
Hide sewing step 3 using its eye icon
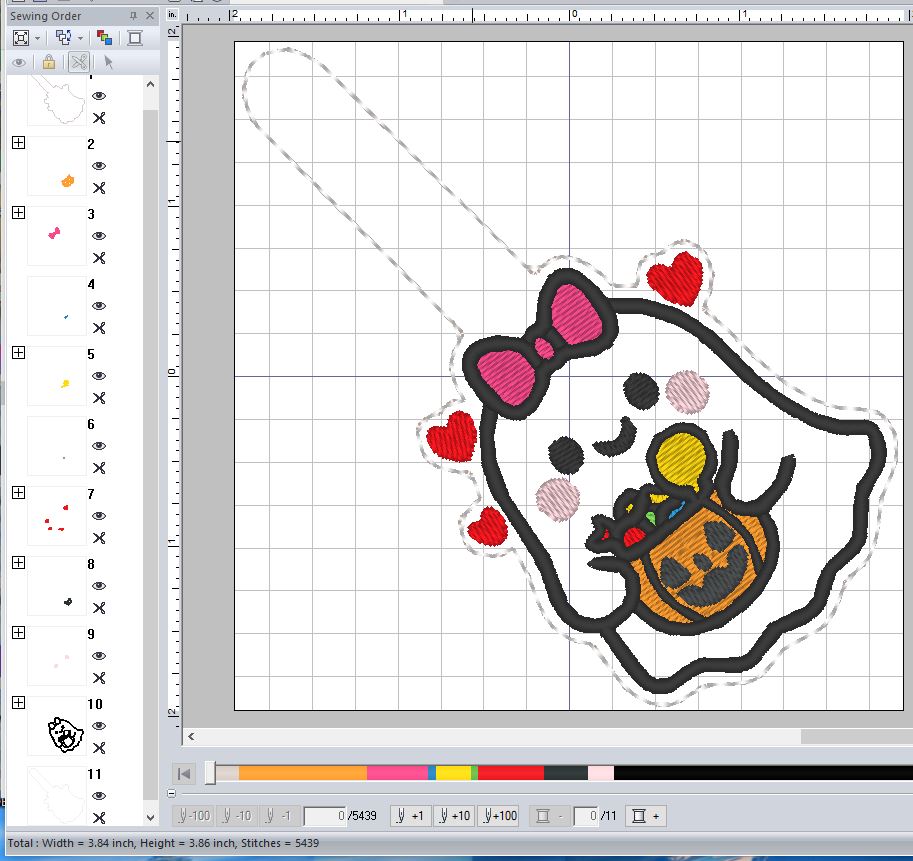[99, 236]
